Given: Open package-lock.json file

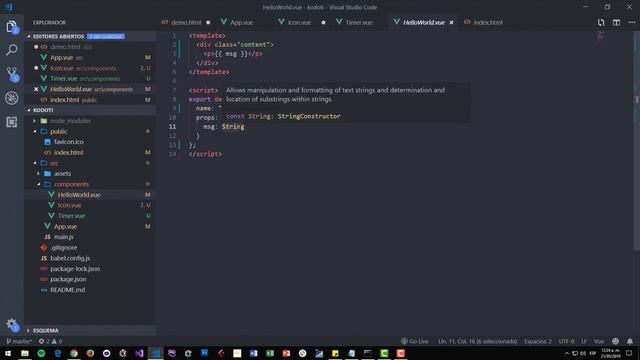Looking at the screenshot, I should coord(75,269).
